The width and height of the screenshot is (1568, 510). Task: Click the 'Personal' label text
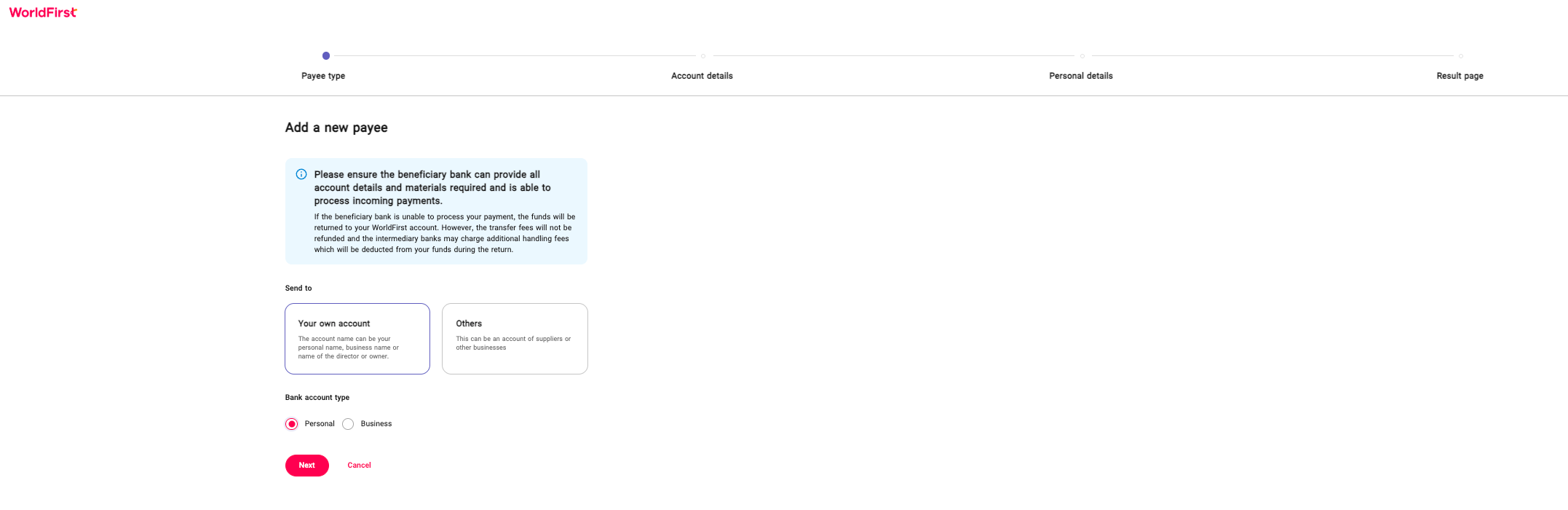tap(320, 424)
